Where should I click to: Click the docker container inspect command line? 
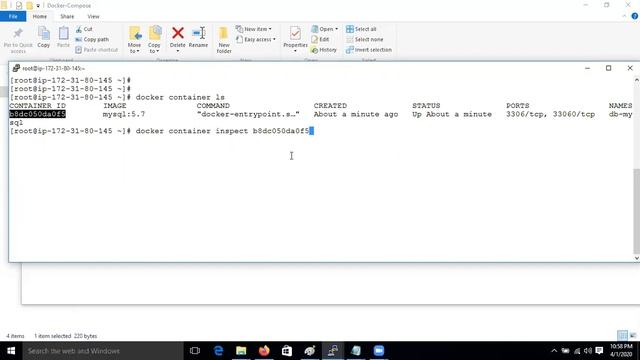(x=222, y=131)
